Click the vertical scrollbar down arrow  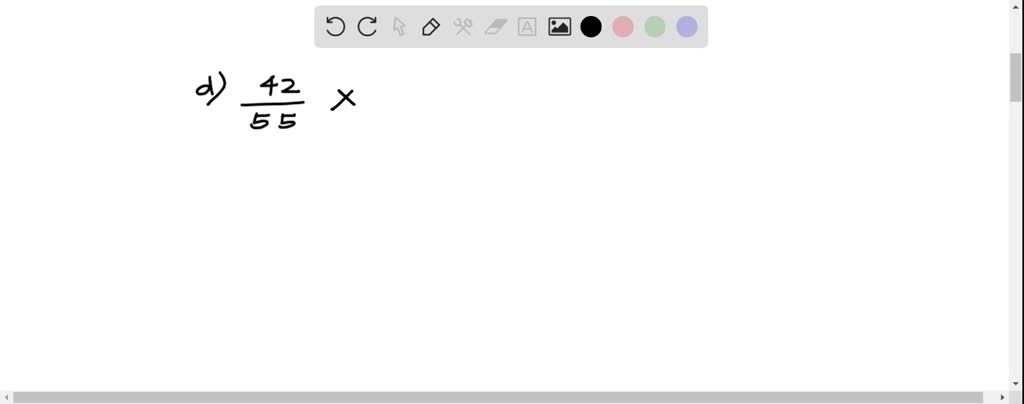[x=1016, y=383]
